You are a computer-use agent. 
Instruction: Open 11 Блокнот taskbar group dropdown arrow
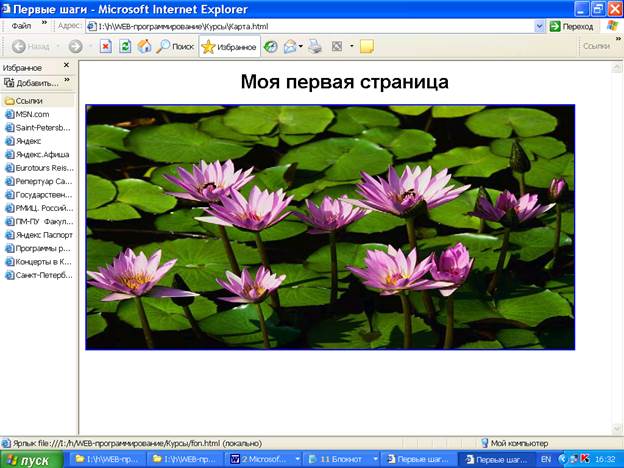[x=375, y=460]
